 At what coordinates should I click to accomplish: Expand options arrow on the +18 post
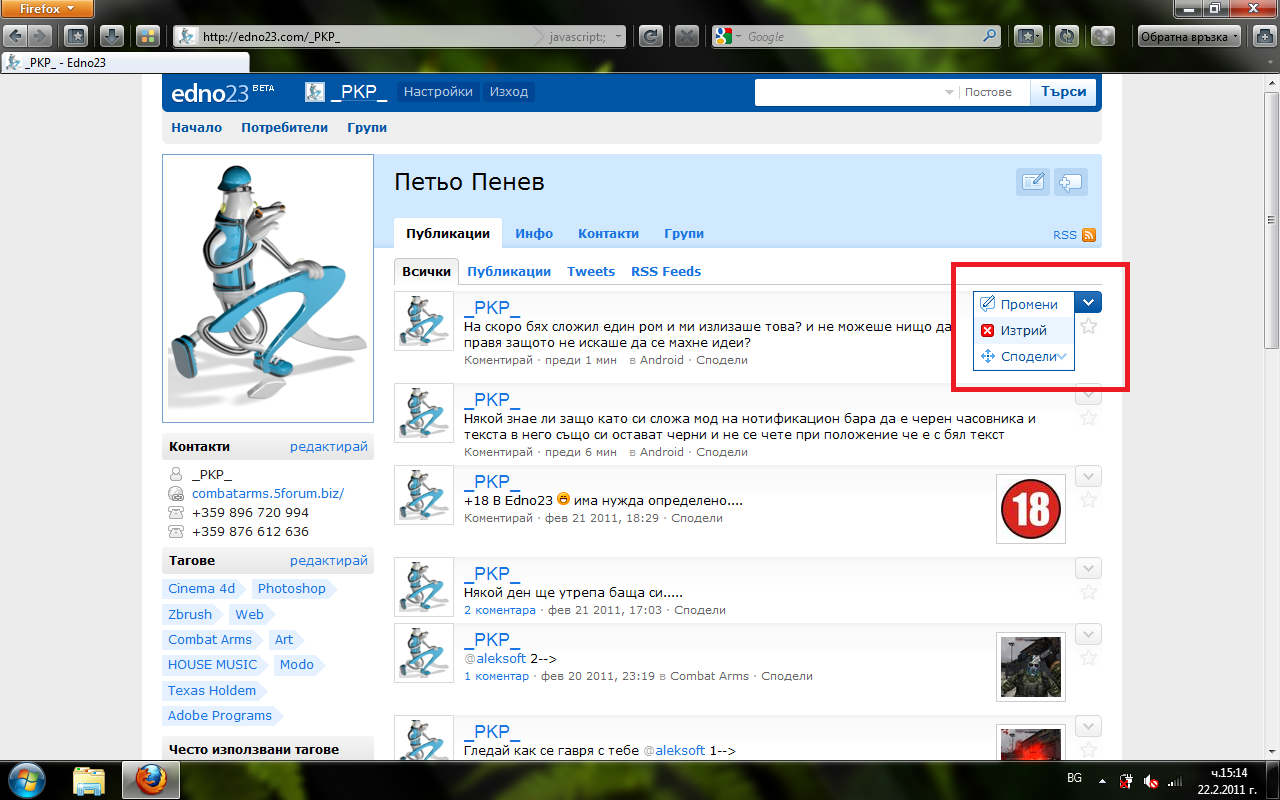click(x=1089, y=476)
